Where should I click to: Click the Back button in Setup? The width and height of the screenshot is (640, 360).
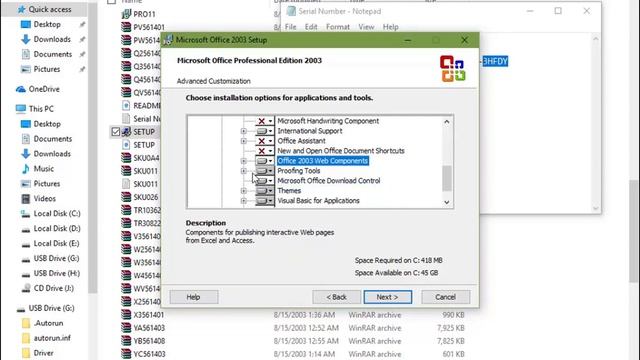click(336, 297)
